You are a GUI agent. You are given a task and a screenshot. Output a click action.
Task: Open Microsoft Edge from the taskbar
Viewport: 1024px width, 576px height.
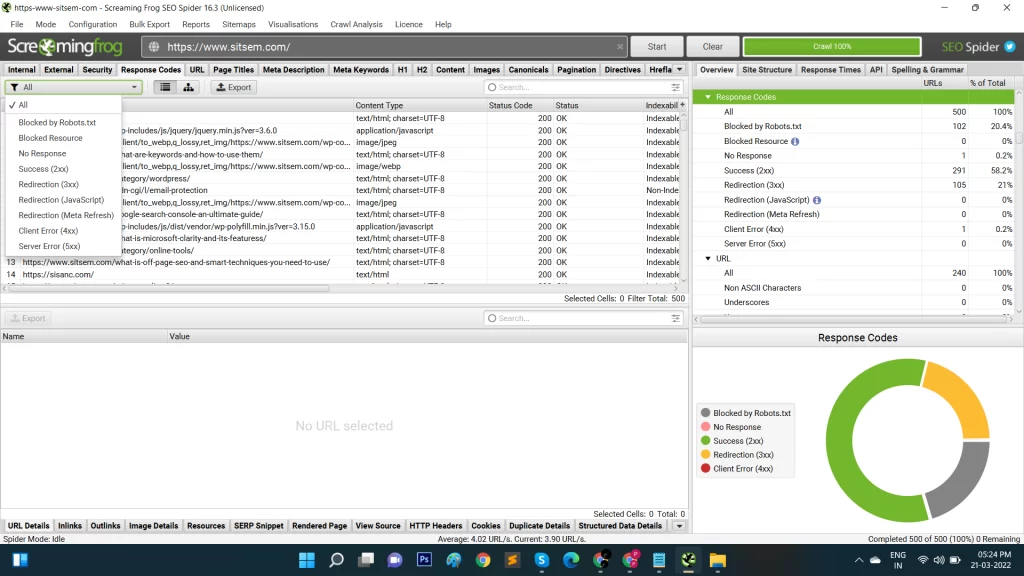coord(571,560)
